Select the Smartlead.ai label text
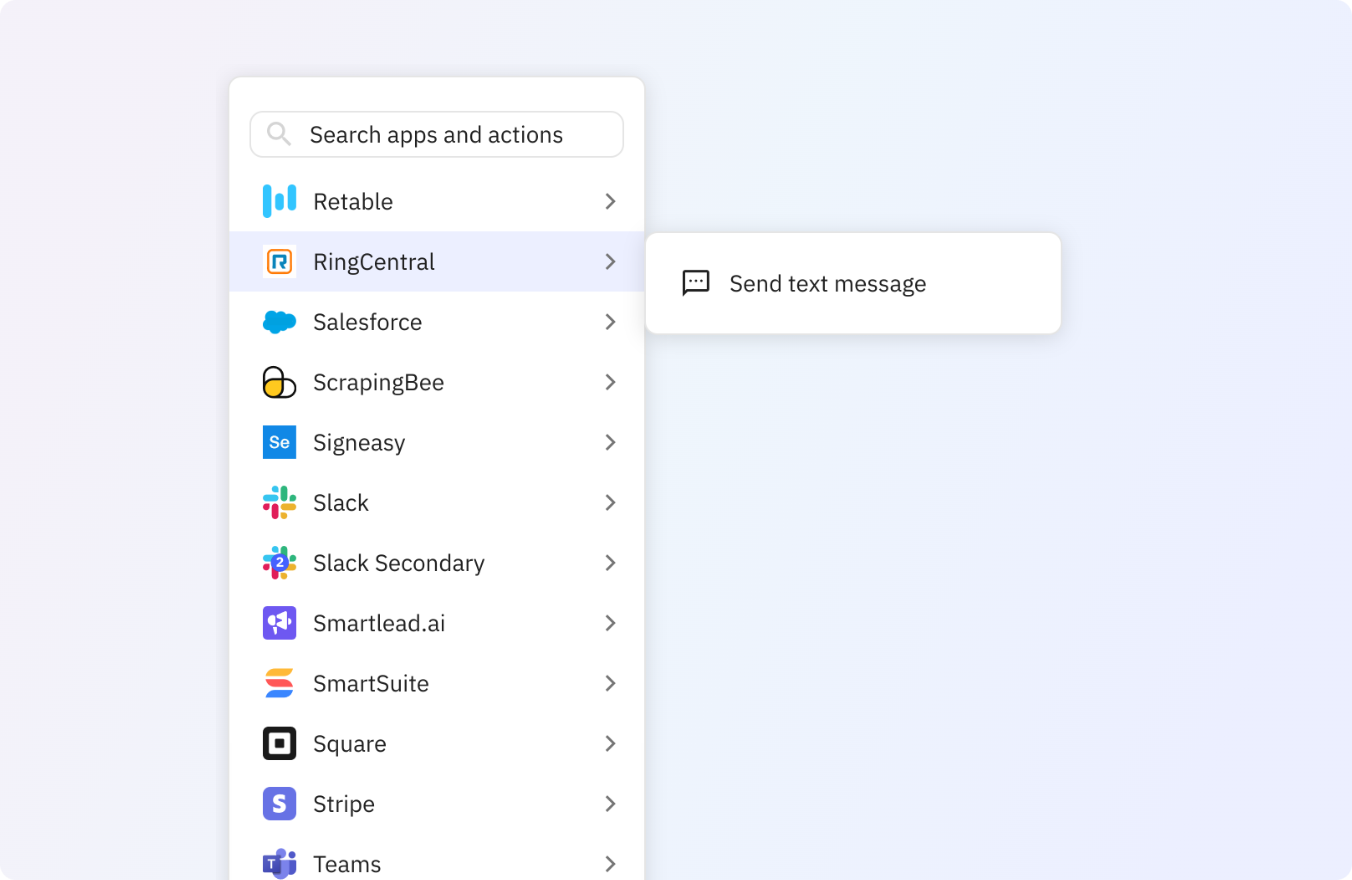 (379, 623)
